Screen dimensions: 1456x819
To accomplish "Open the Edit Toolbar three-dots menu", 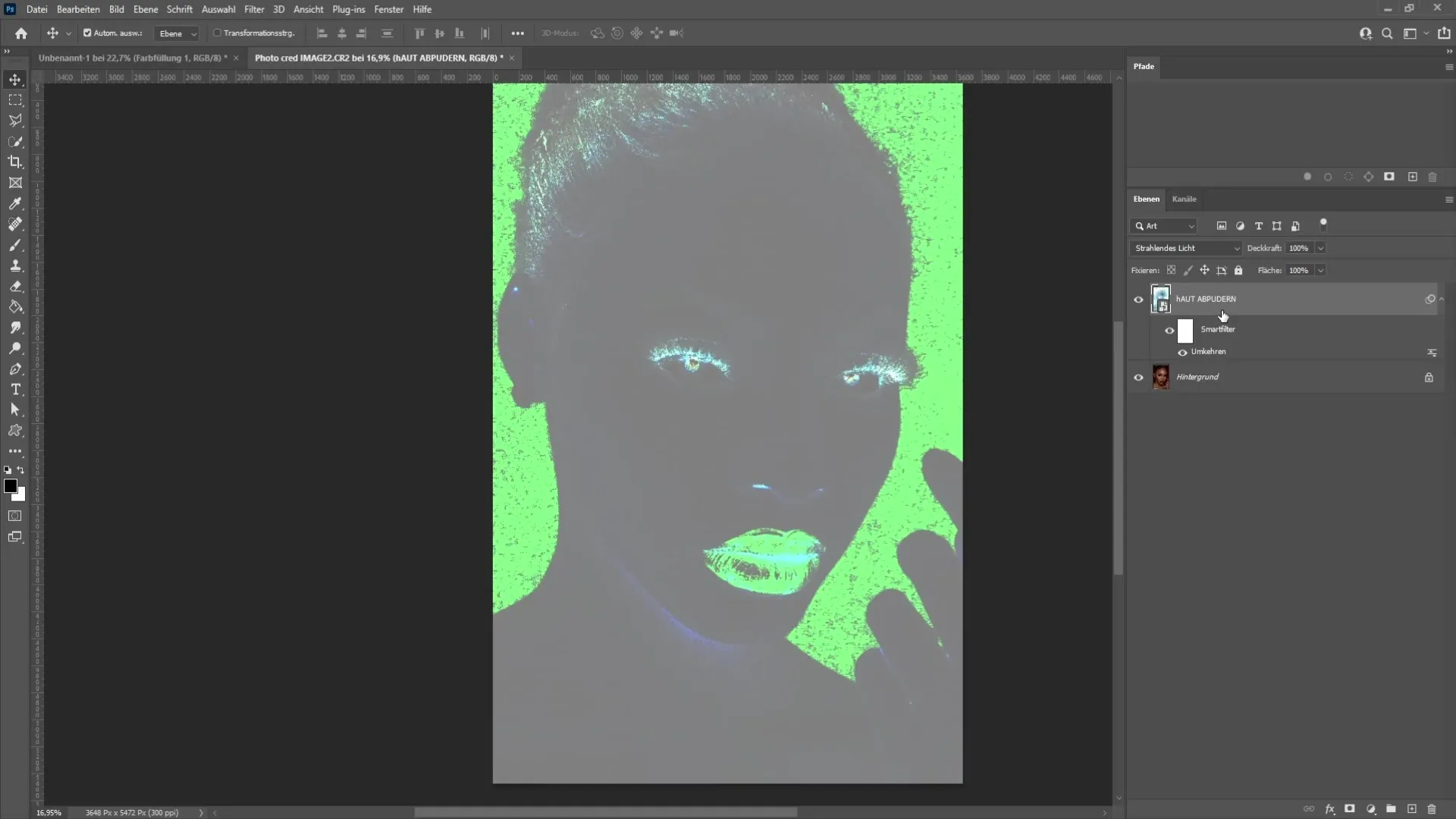I will click(x=15, y=451).
